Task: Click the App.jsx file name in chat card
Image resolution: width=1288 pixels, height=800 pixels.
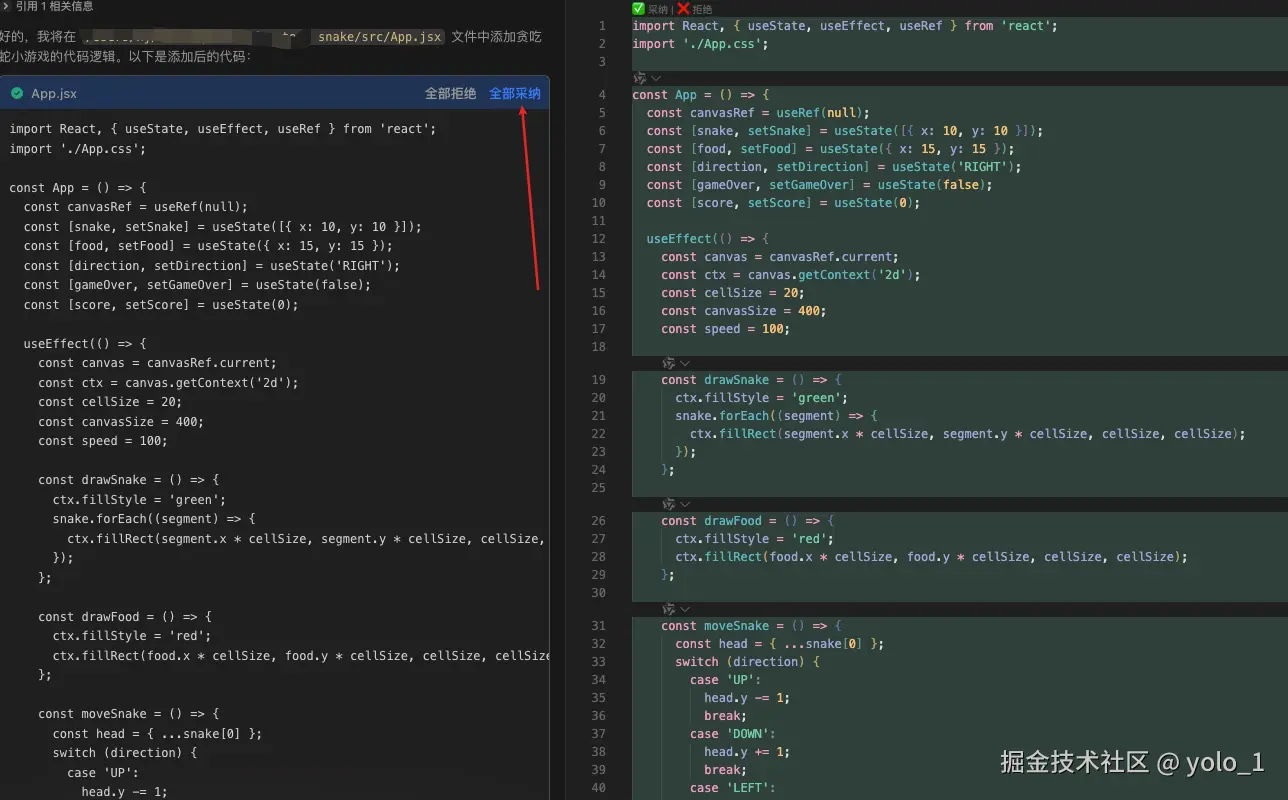Action: [x=54, y=93]
